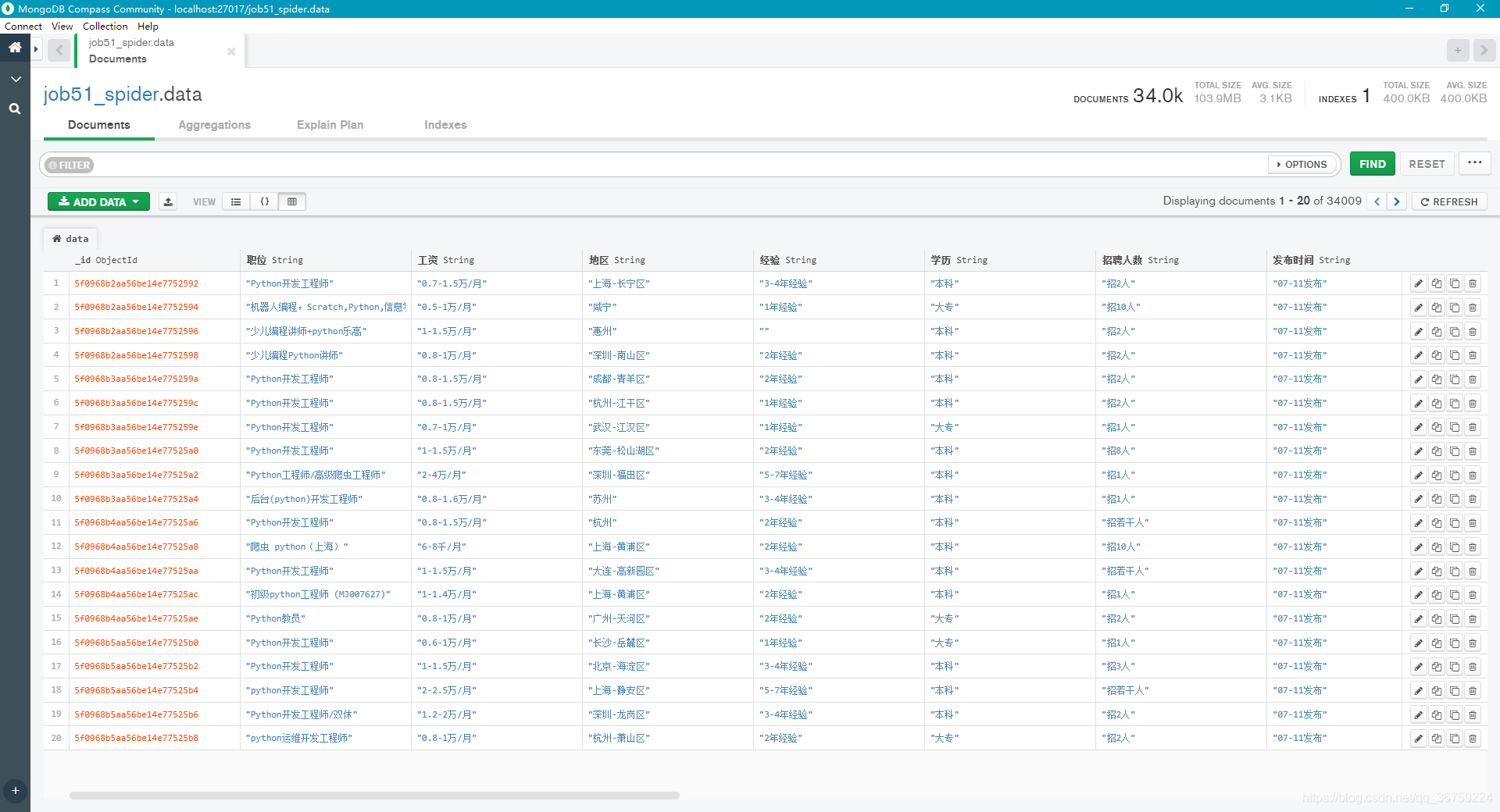Go back with the previous tab arrow
This screenshot has width=1500, height=812.
59,51
